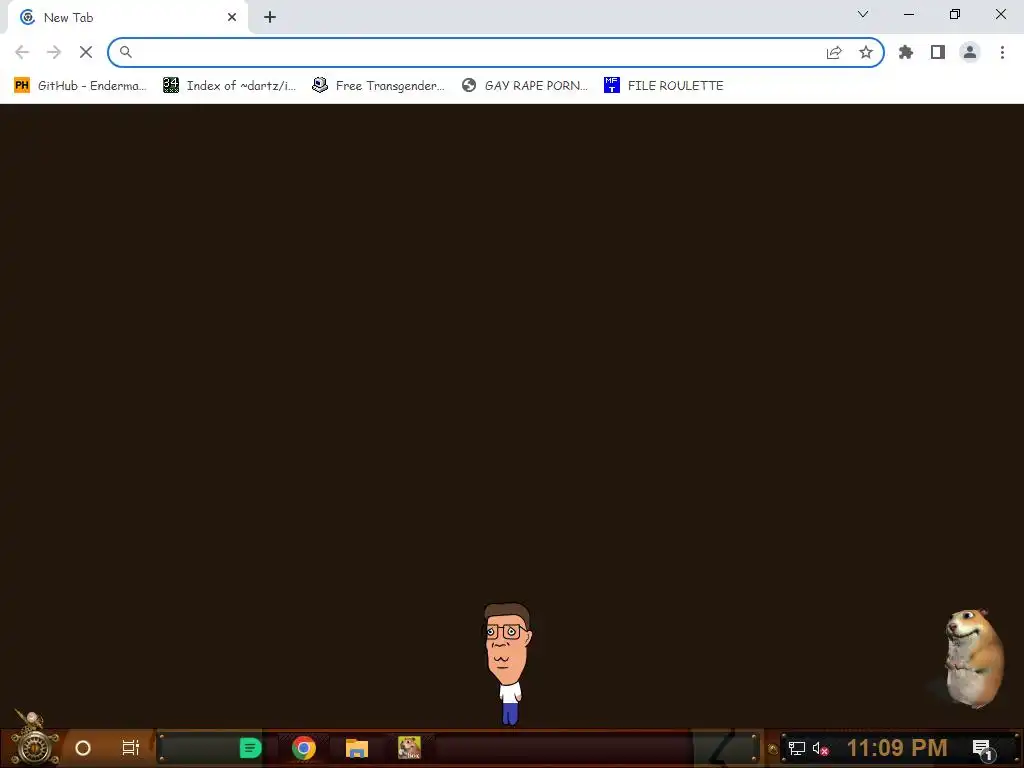Image resolution: width=1024 pixels, height=768 pixels.
Task: Toggle the side panel icon
Action: click(938, 52)
